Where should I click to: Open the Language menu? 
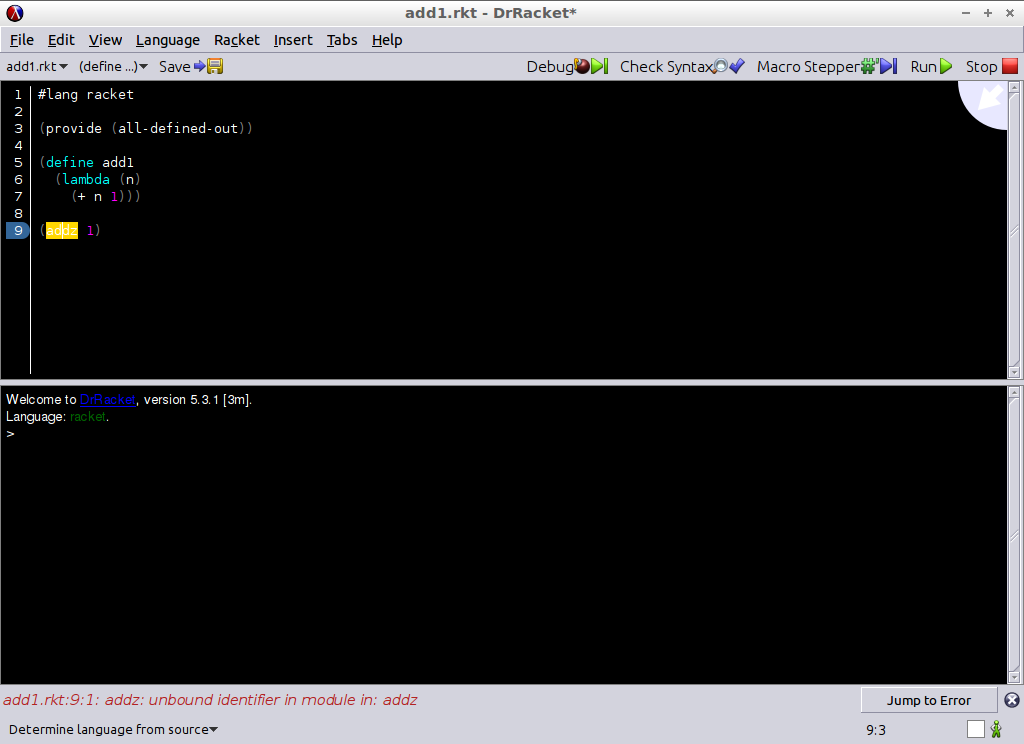(168, 40)
